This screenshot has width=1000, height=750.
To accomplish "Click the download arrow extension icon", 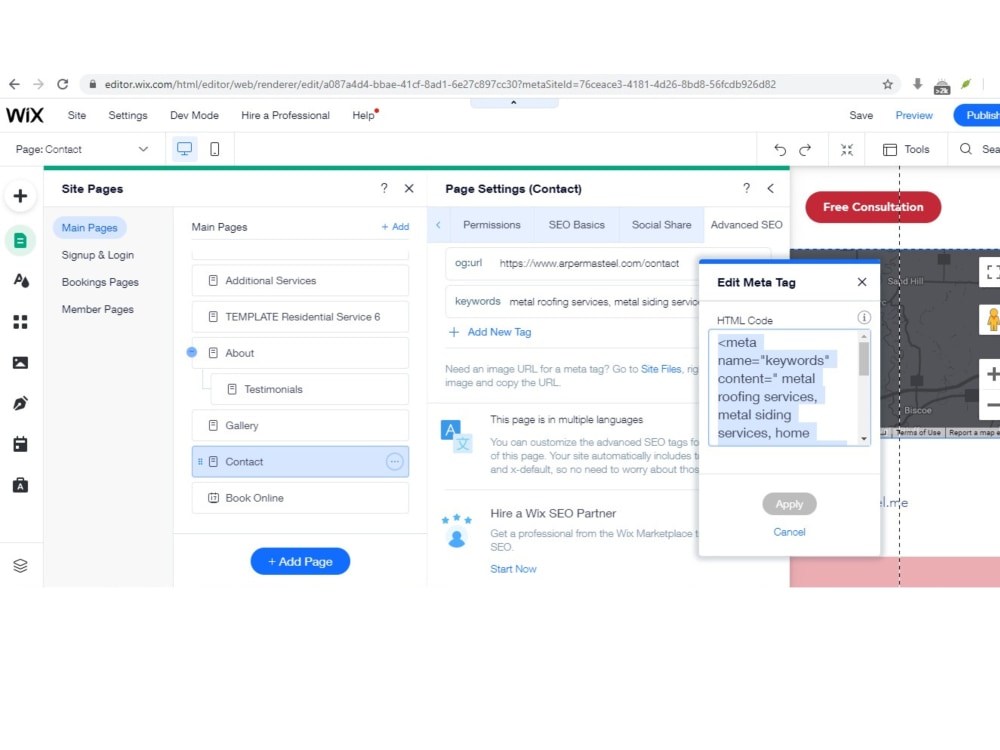I will click(x=918, y=84).
